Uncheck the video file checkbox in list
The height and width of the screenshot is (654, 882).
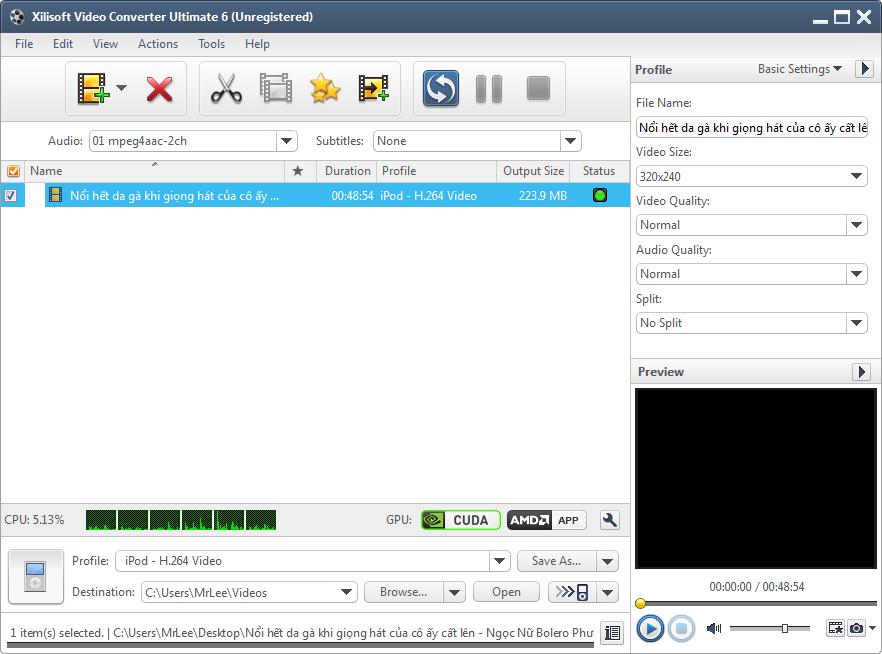11,196
